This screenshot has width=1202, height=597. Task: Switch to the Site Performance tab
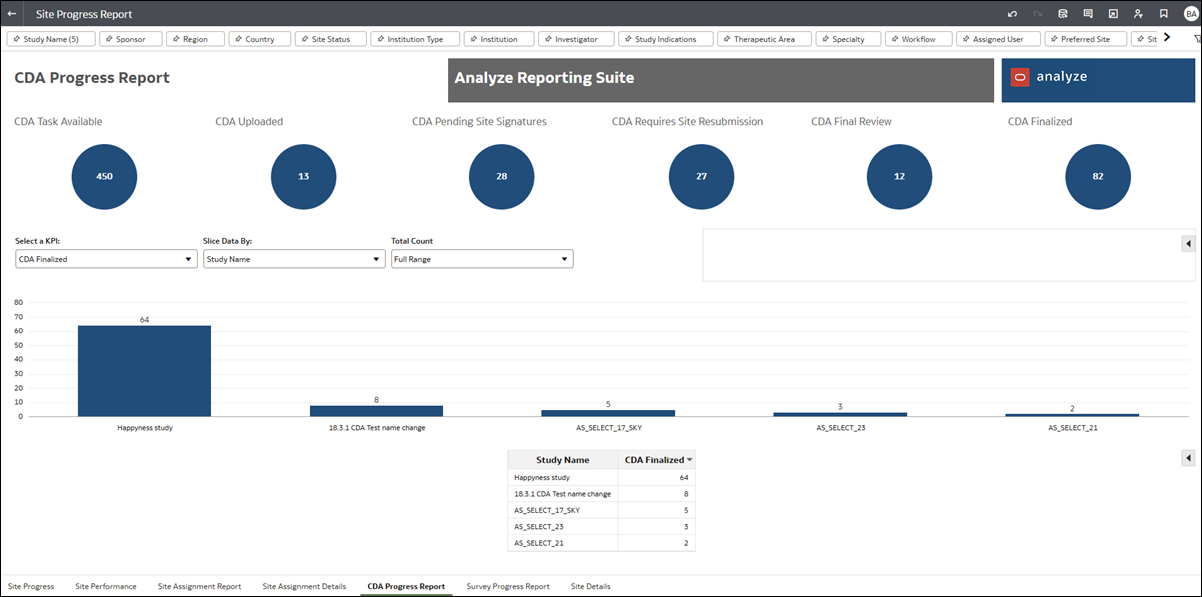[106, 586]
